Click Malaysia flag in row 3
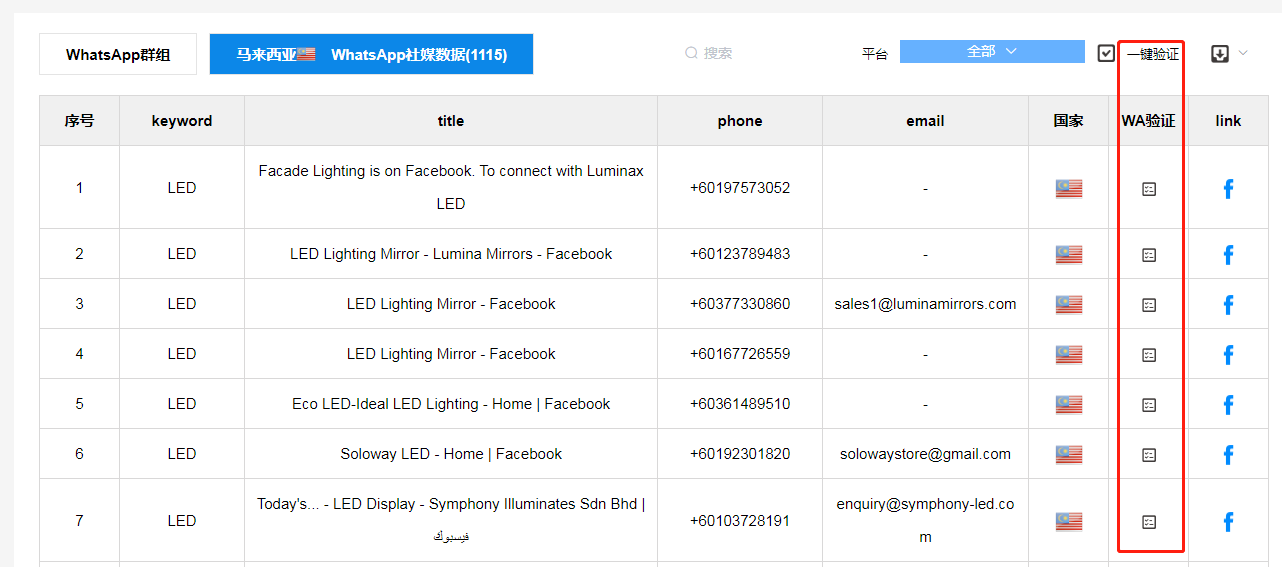The image size is (1282, 567). coord(1068,304)
